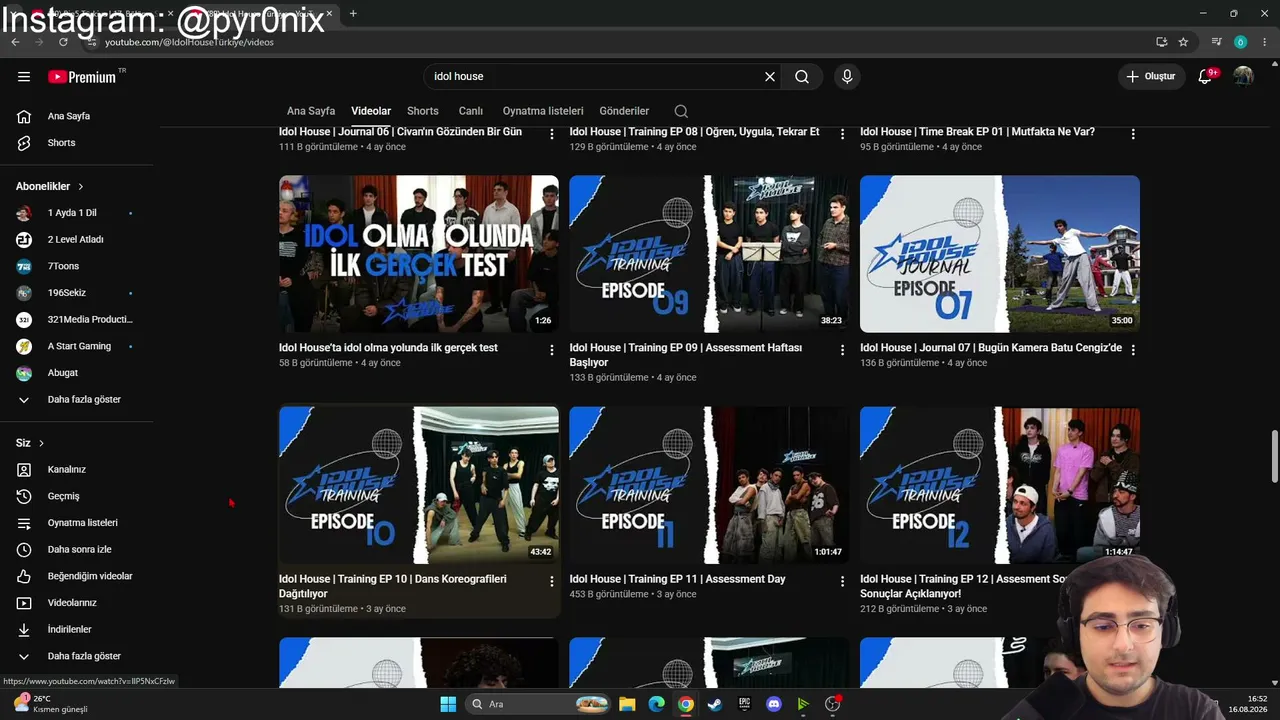Open the A Start Gaming subscription
Viewport: 1280px width, 720px height.
tap(77, 346)
